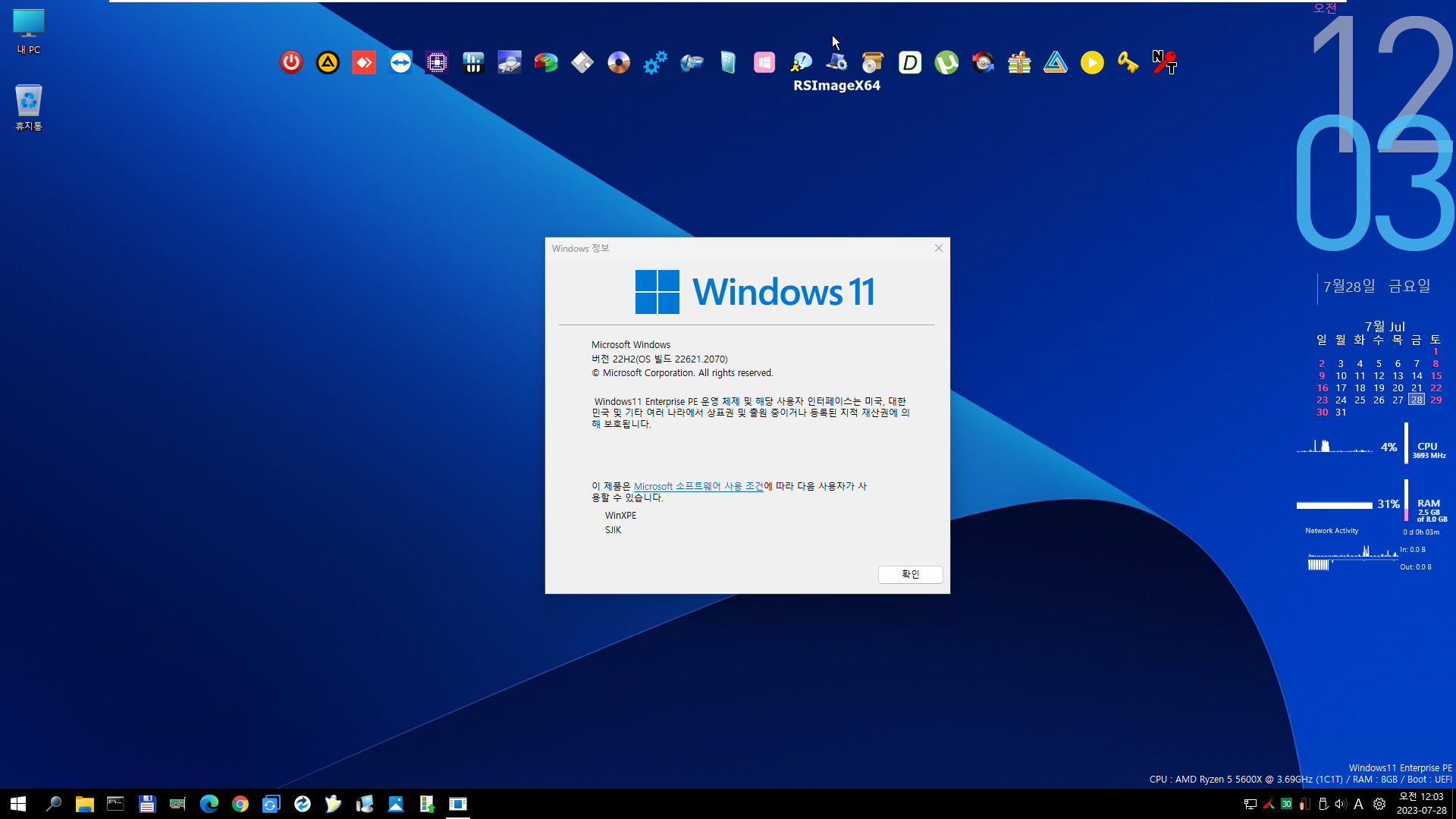Open the volume speaker tray icon
The height and width of the screenshot is (819, 1456).
(x=1341, y=804)
